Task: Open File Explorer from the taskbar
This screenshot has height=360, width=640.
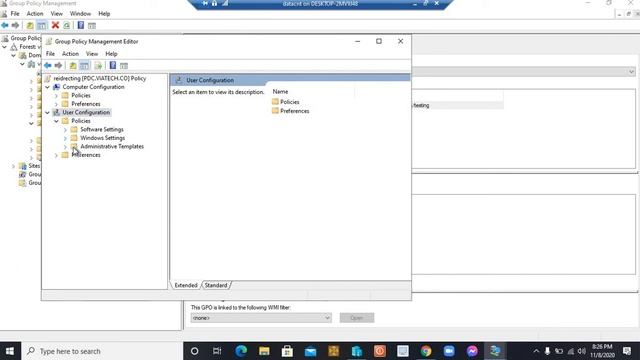Action: pos(264,351)
